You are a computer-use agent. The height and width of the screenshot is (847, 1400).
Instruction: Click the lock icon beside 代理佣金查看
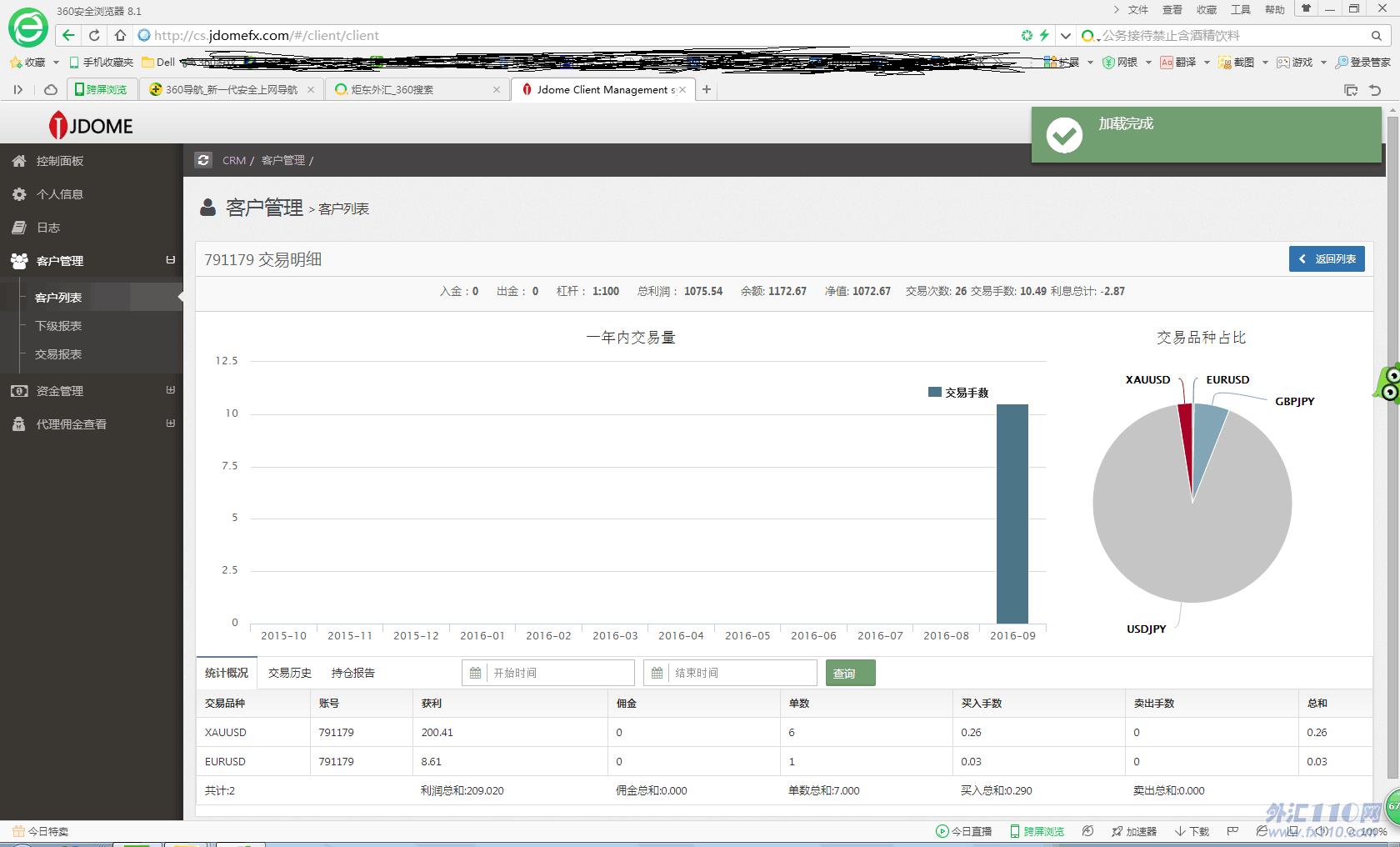[x=18, y=424]
